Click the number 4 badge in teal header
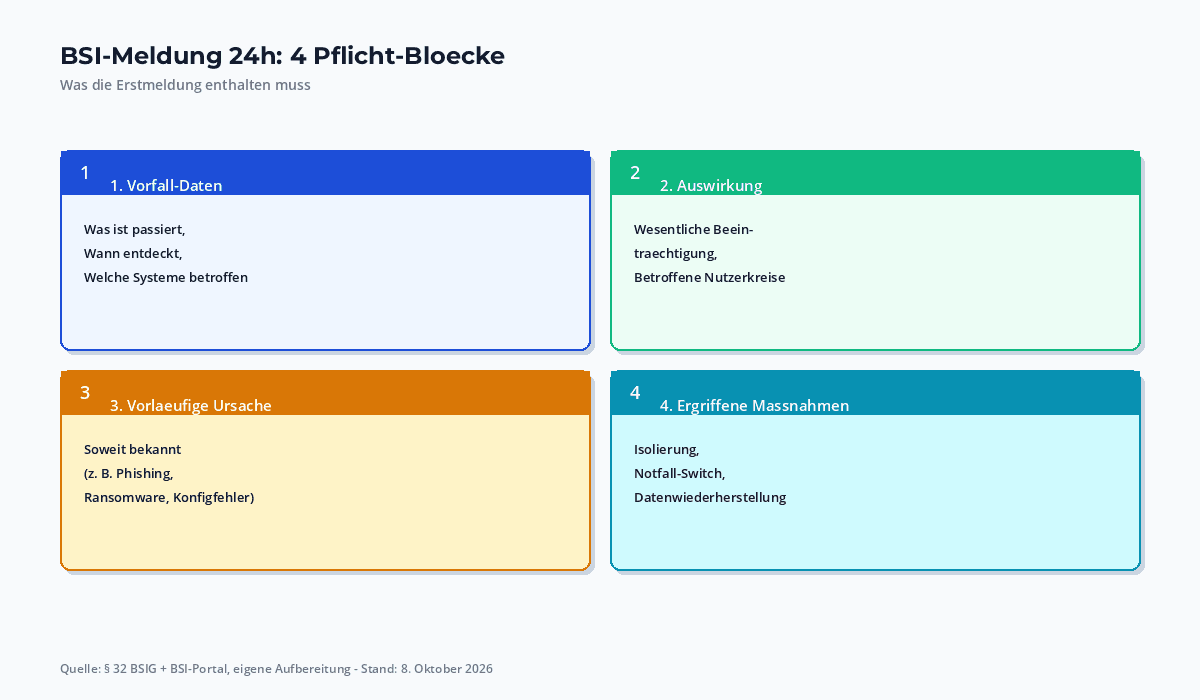 (635, 393)
